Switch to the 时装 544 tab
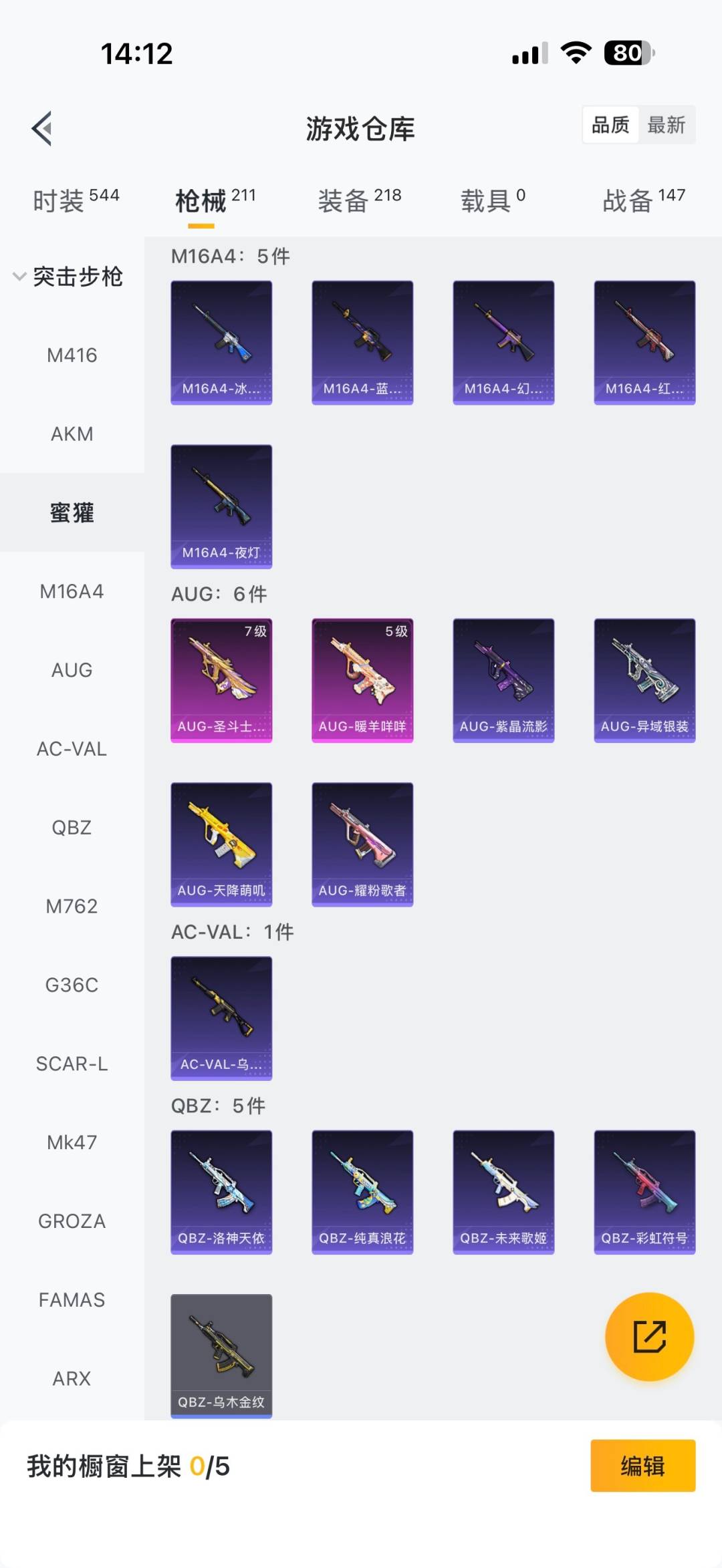The width and height of the screenshot is (722, 1568). pos(76,200)
